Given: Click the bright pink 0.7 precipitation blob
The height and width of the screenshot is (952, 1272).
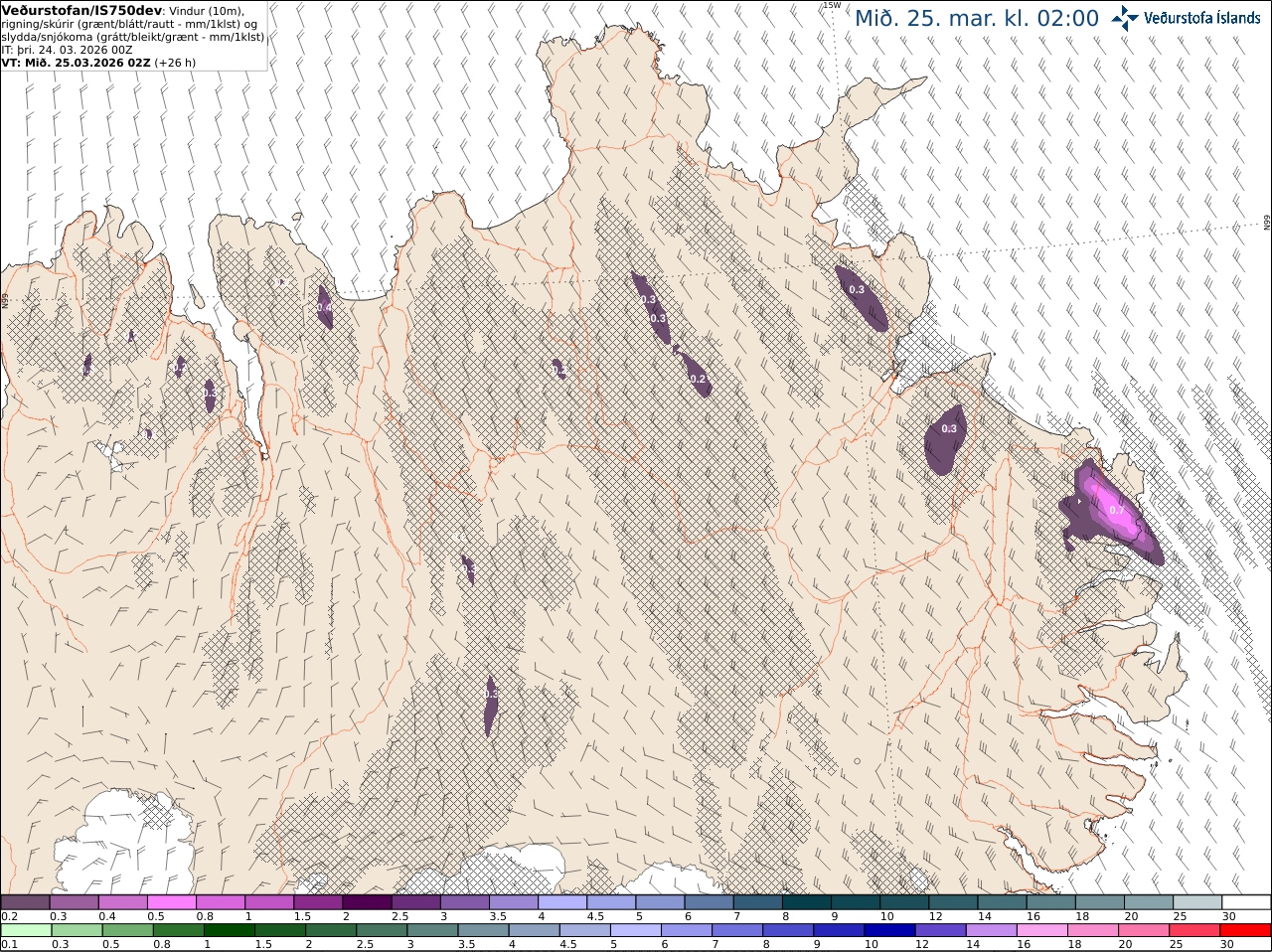Looking at the screenshot, I should [x=1114, y=507].
